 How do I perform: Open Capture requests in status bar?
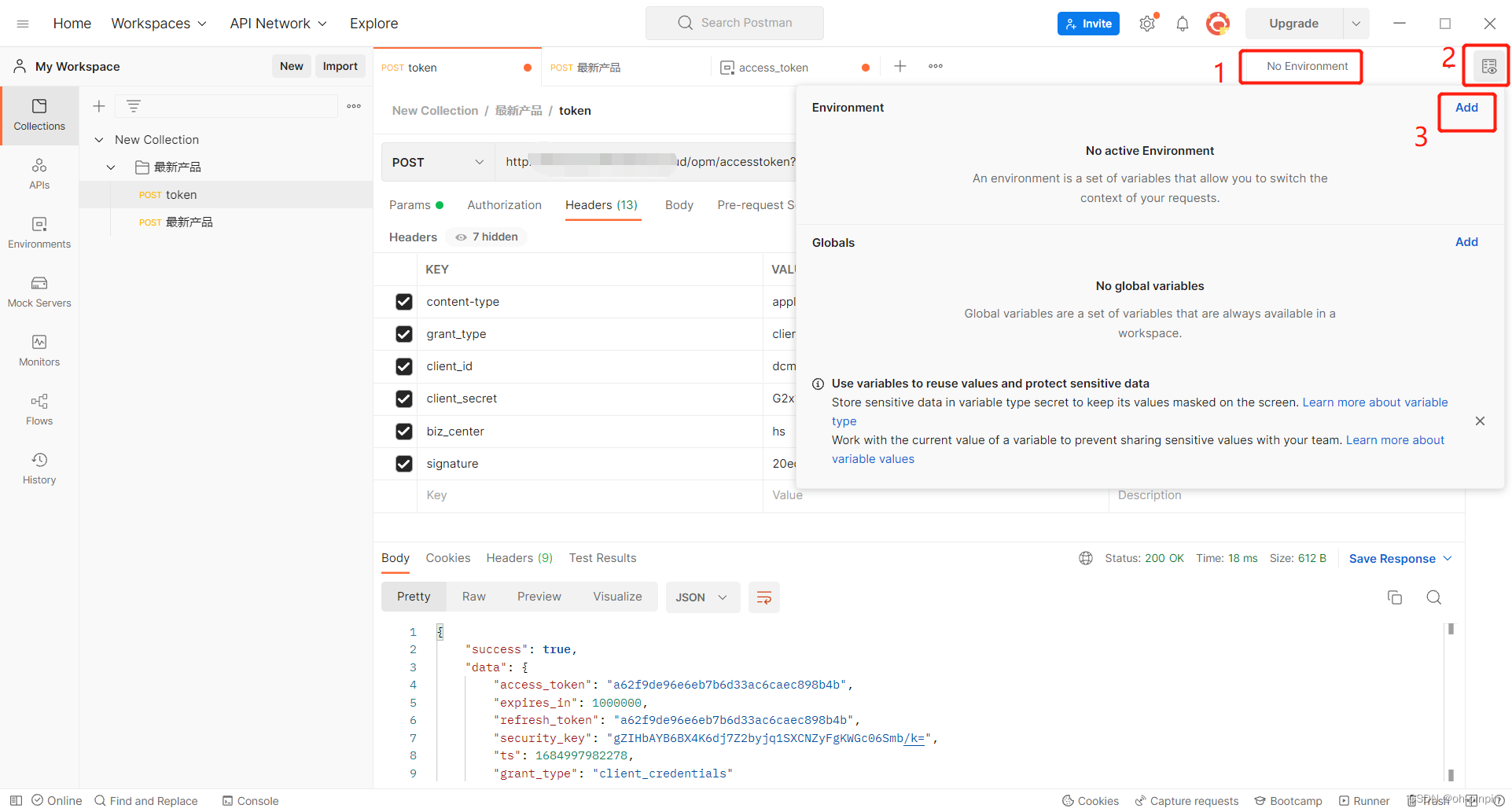(1186, 800)
